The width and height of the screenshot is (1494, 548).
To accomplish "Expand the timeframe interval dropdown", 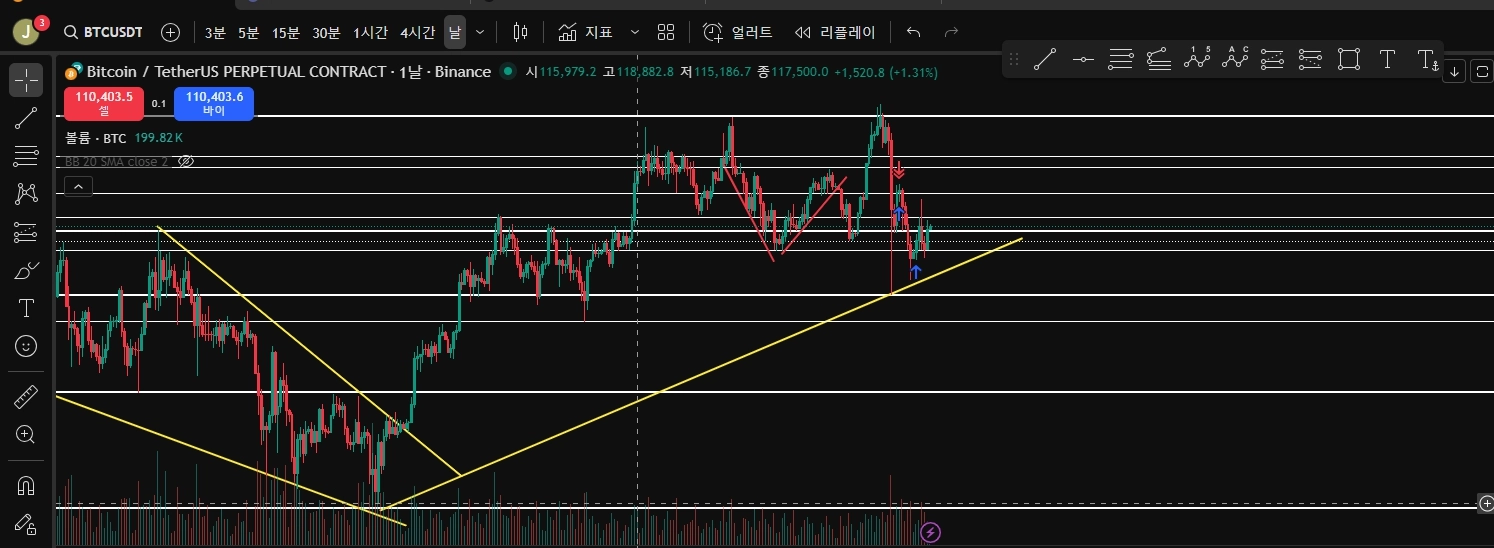I will point(480,32).
